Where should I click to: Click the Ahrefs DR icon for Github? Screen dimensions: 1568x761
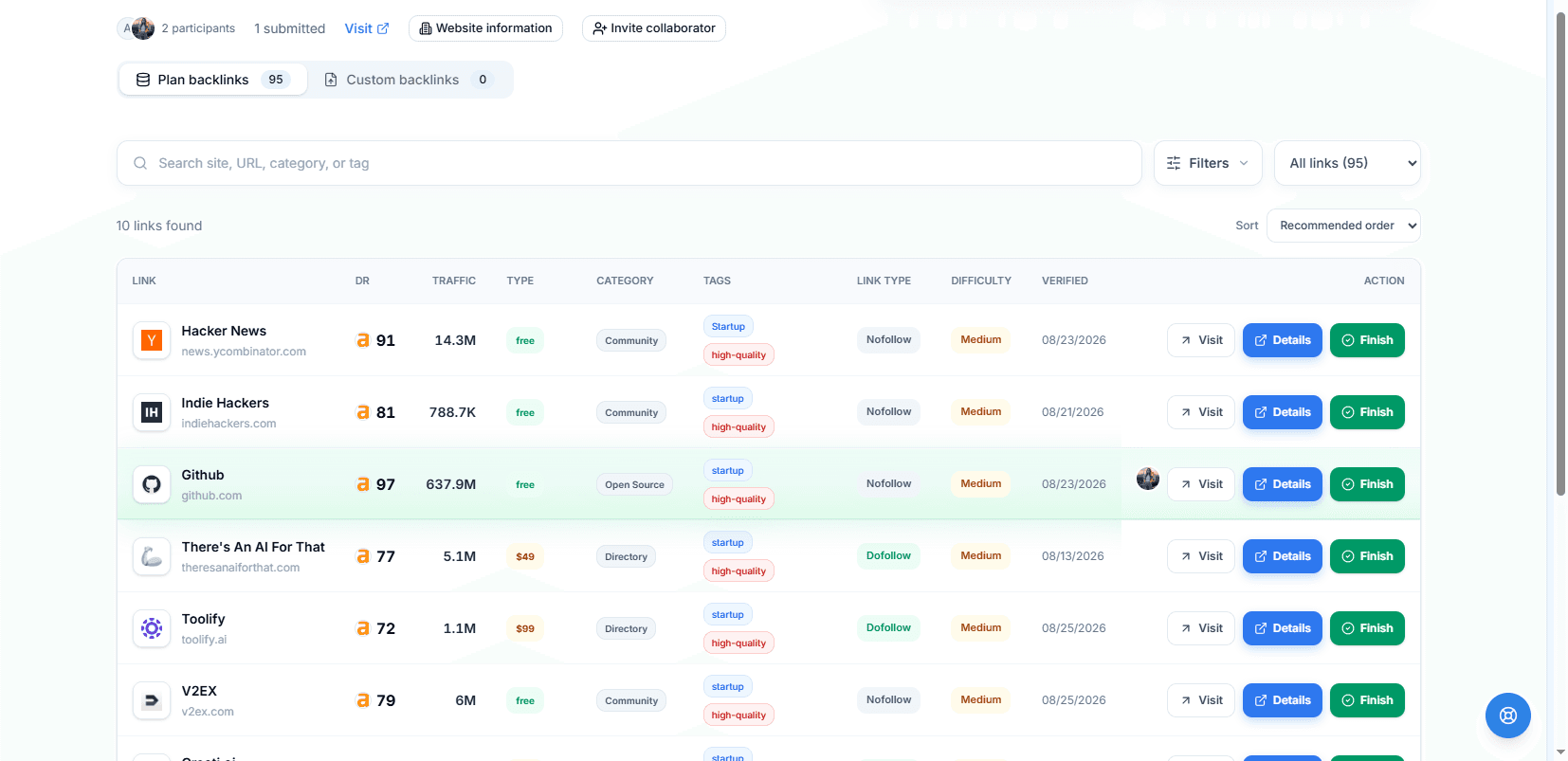pyautogui.click(x=362, y=484)
